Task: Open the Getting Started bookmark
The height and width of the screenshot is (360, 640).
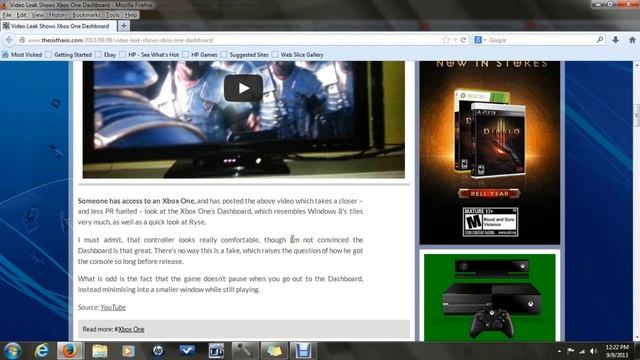Action: (x=69, y=55)
